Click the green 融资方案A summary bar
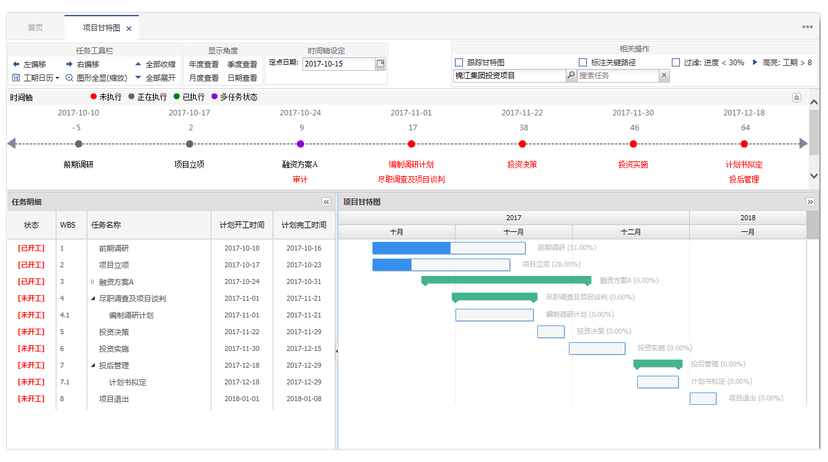Screen dimensions: 828x462 (506, 280)
